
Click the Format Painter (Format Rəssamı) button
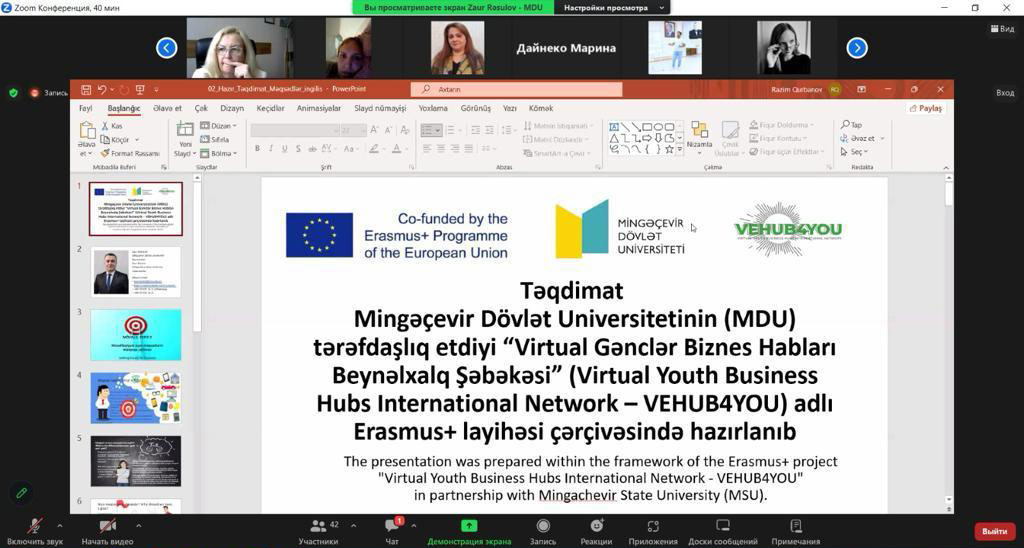[130, 153]
